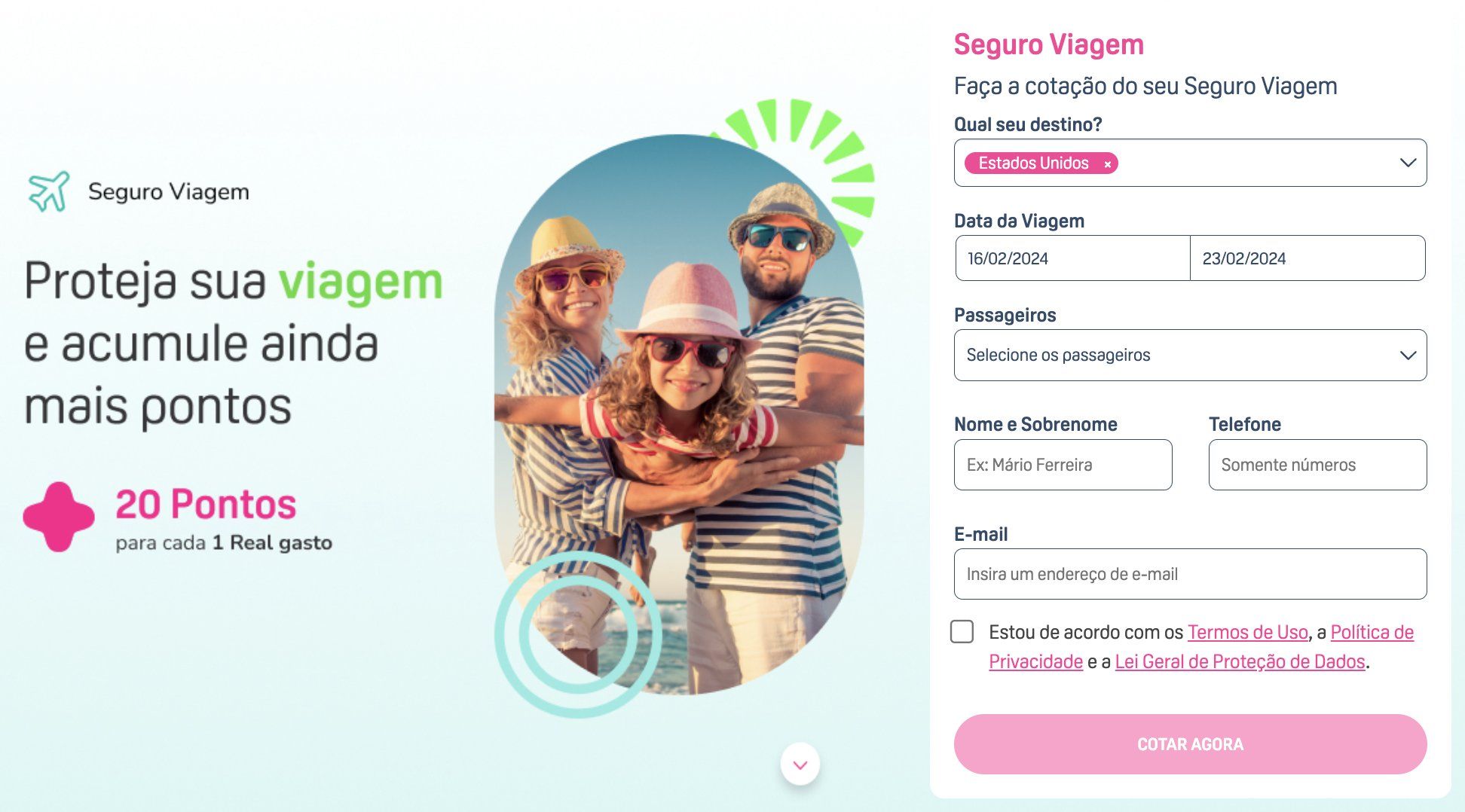Open the Política de Privacidade link
This screenshot has height=812, width=1465.
point(1372,632)
